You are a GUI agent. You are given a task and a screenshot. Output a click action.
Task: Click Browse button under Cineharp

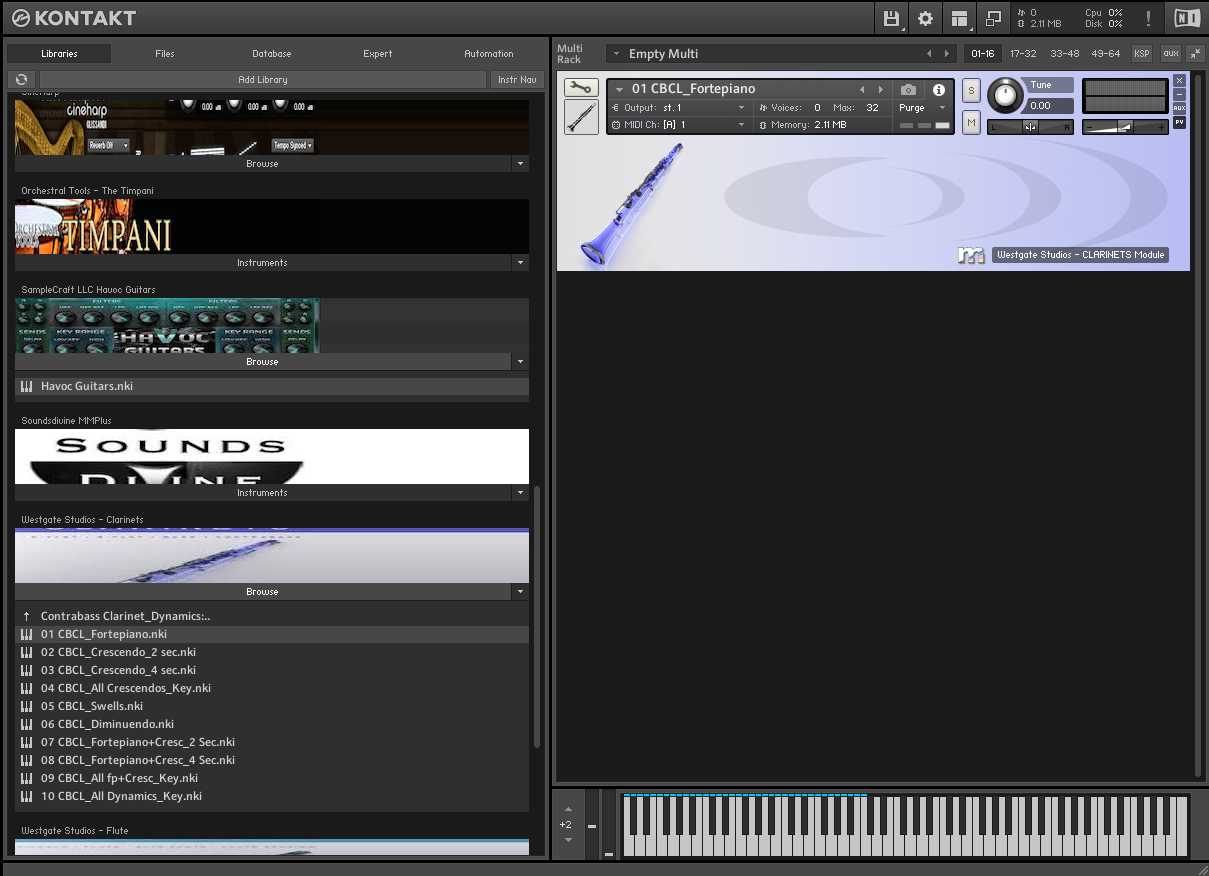pyautogui.click(x=262, y=164)
